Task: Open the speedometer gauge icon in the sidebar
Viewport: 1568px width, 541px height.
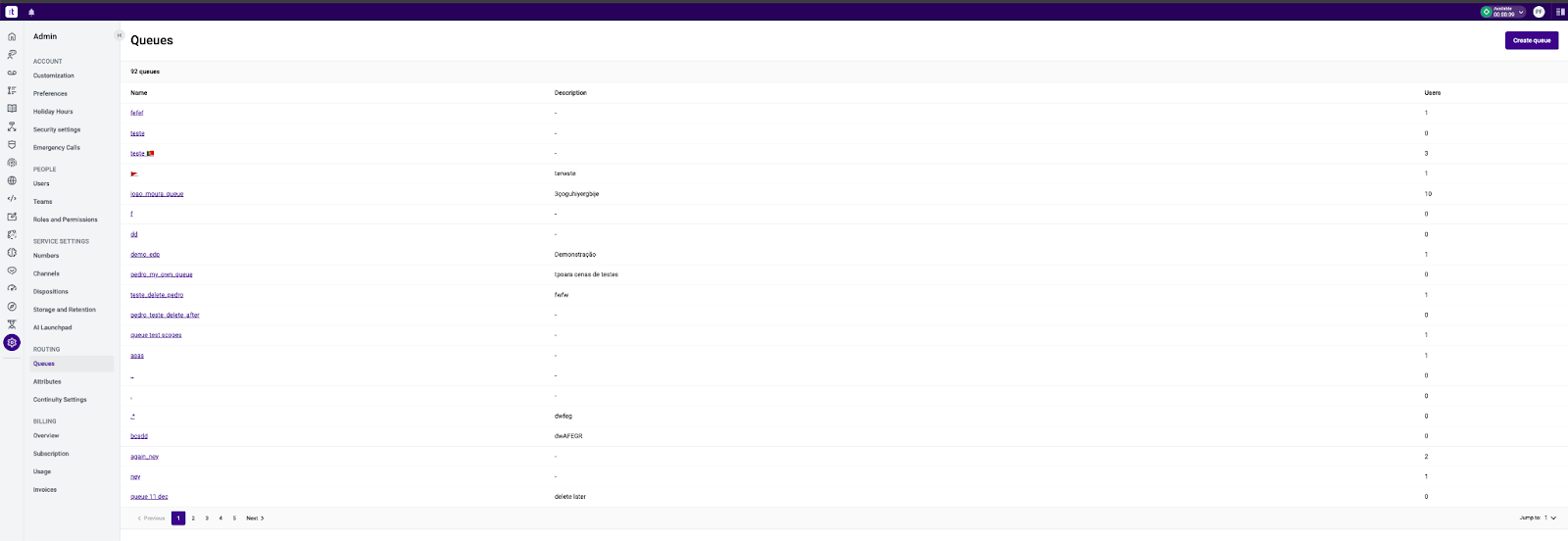Action: (12, 288)
